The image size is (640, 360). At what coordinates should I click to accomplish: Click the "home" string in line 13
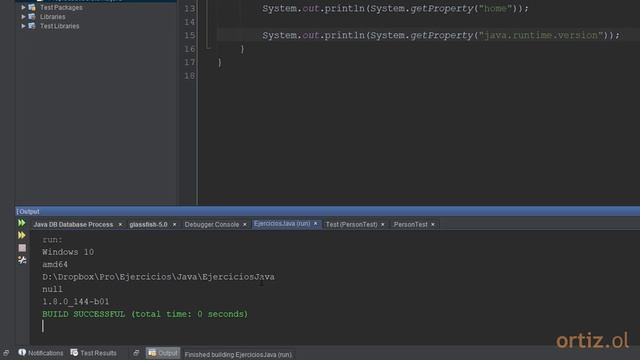click(495, 8)
